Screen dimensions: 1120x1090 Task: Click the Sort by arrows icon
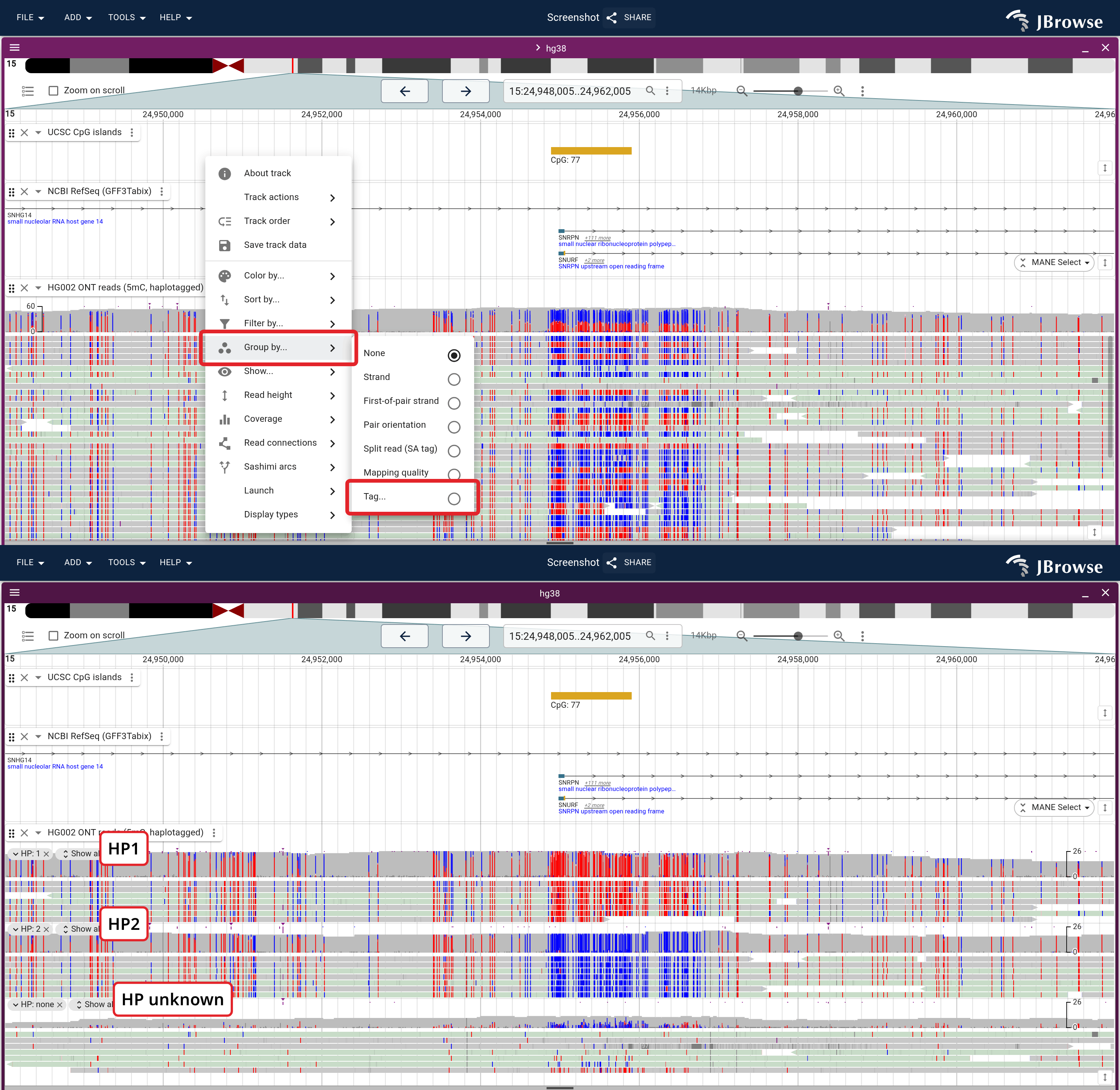(x=224, y=299)
